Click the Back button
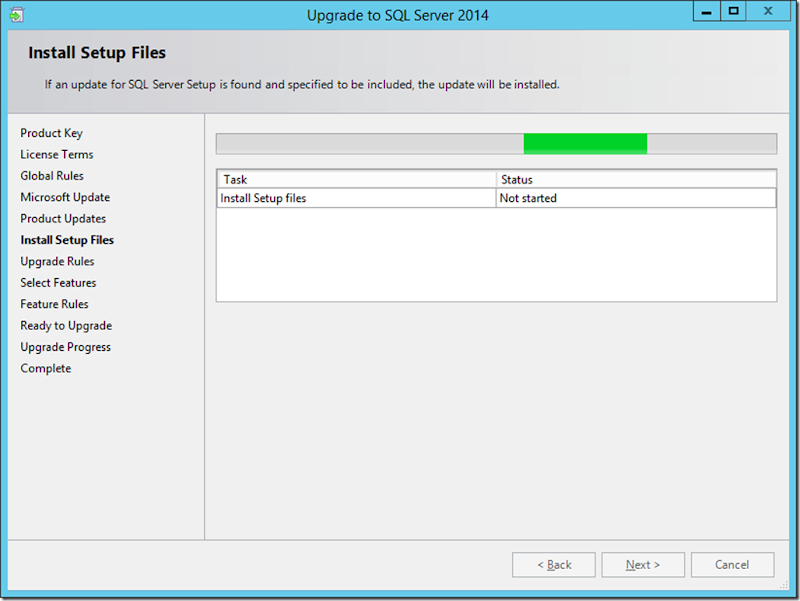The image size is (800, 601). 554,565
